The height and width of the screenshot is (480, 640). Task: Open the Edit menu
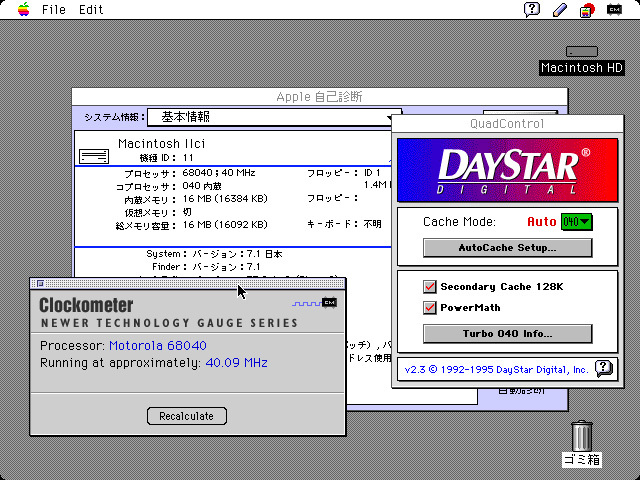point(91,10)
